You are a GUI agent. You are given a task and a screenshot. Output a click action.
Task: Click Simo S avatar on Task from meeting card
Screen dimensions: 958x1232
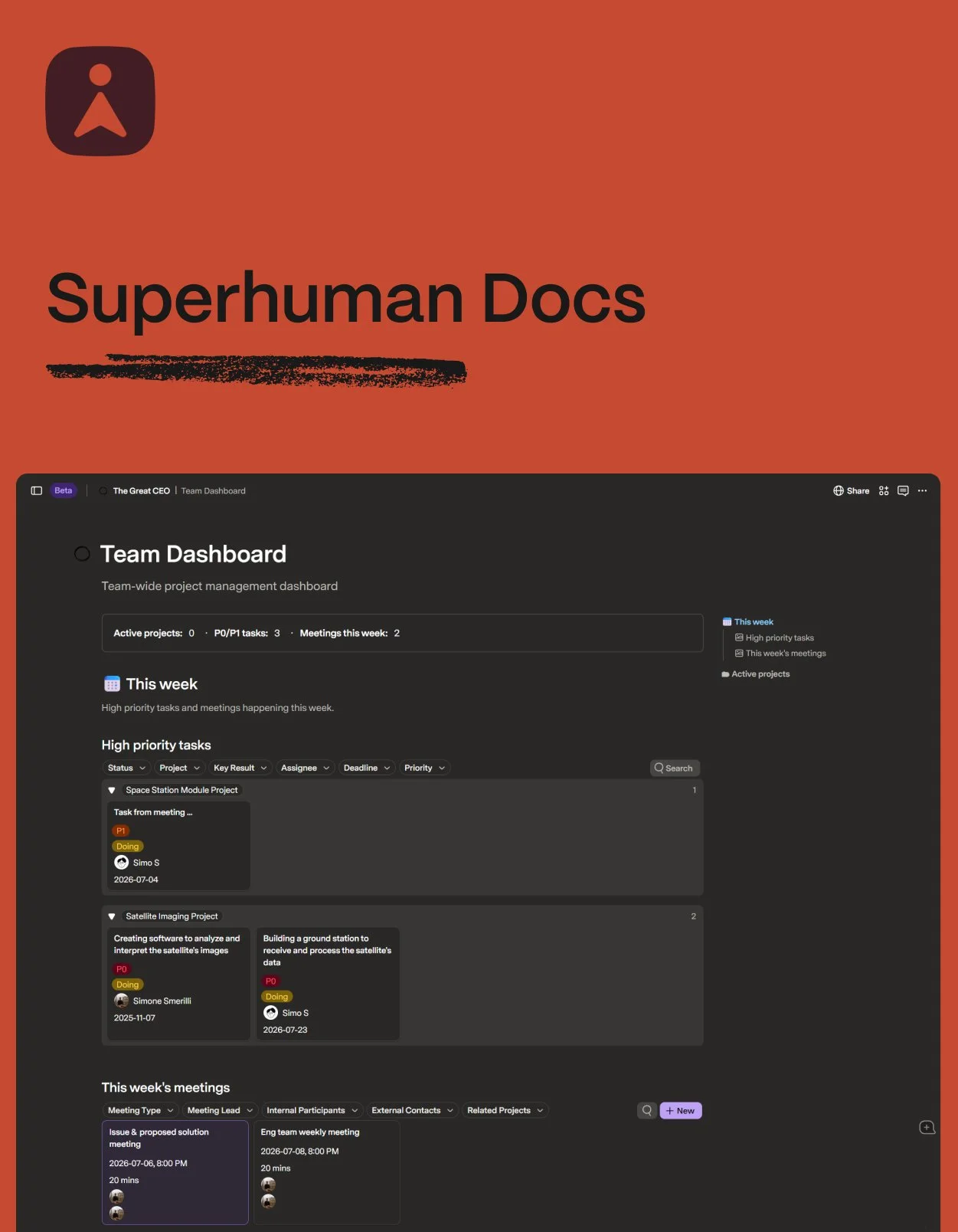(x=121, y=863)
